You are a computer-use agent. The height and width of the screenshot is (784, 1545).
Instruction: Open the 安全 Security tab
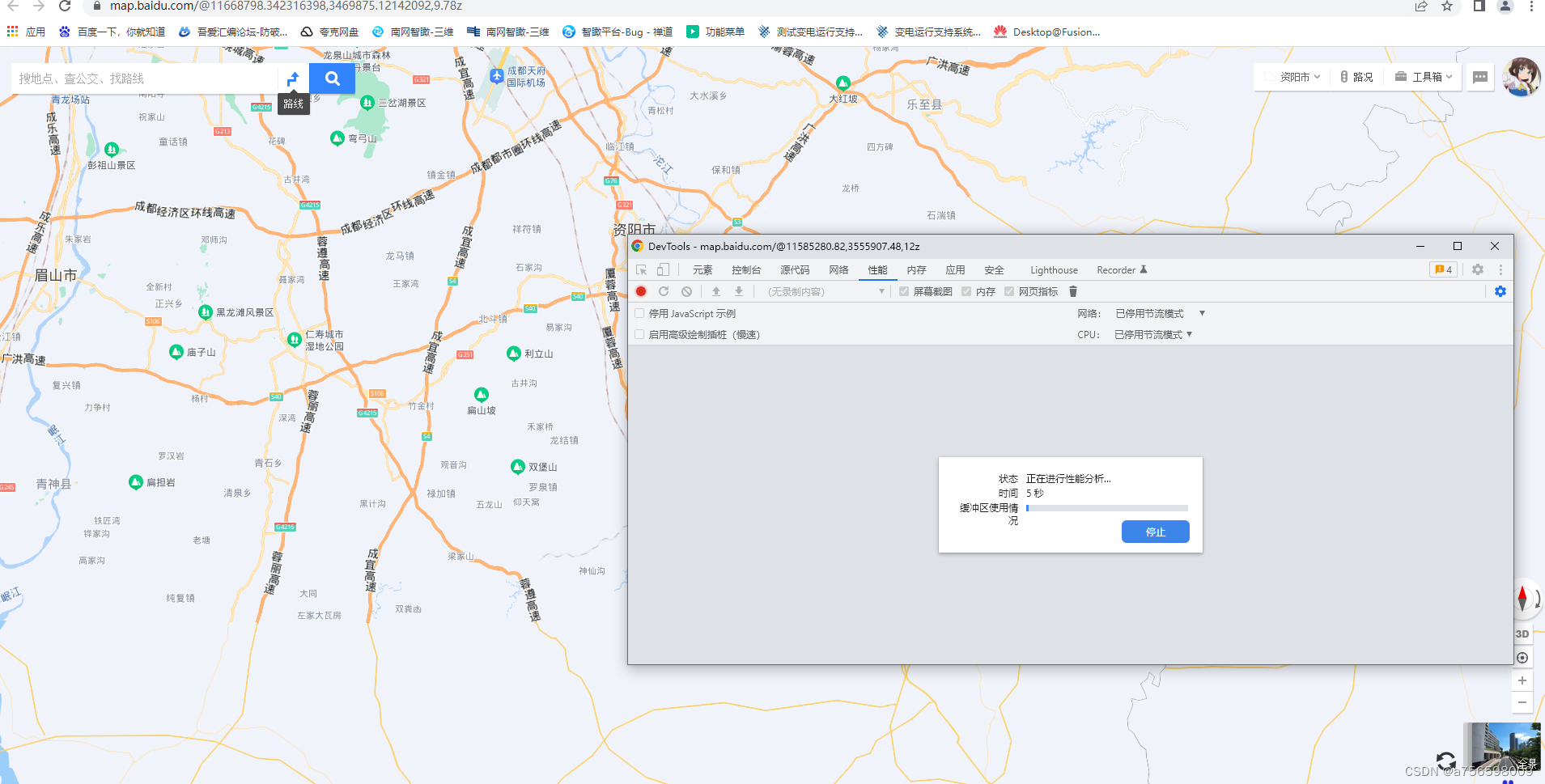tap(994, 269)
